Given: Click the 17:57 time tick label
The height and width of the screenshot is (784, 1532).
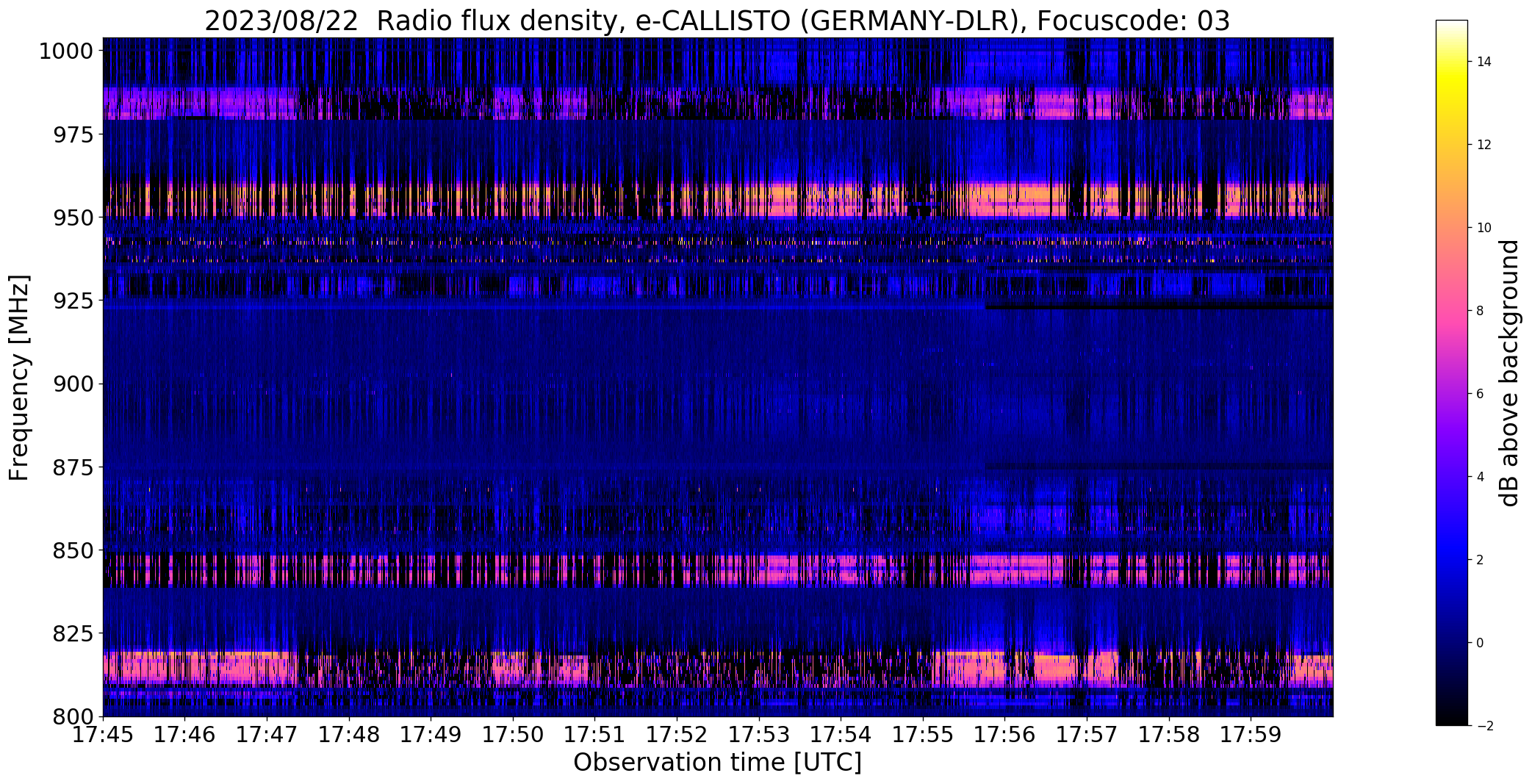Looking at the screenshot, I should tap(1087, 734).
